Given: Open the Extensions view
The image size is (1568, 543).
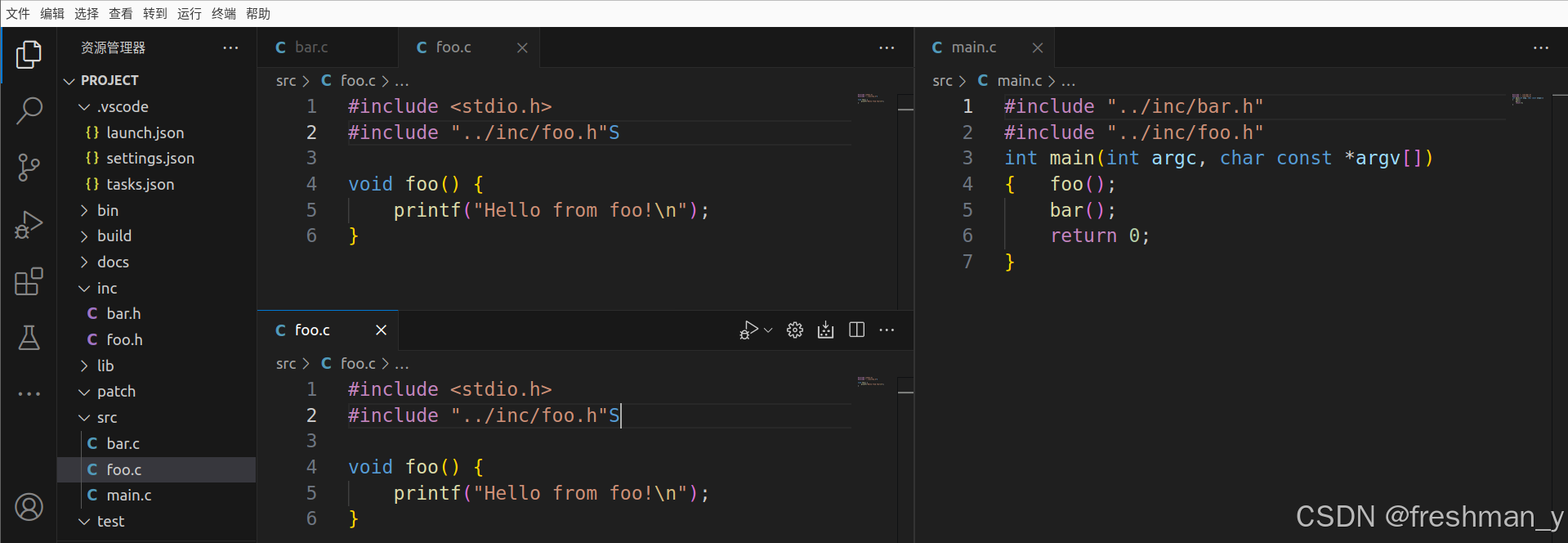Looking at the screenshot, I should point(29,281).
